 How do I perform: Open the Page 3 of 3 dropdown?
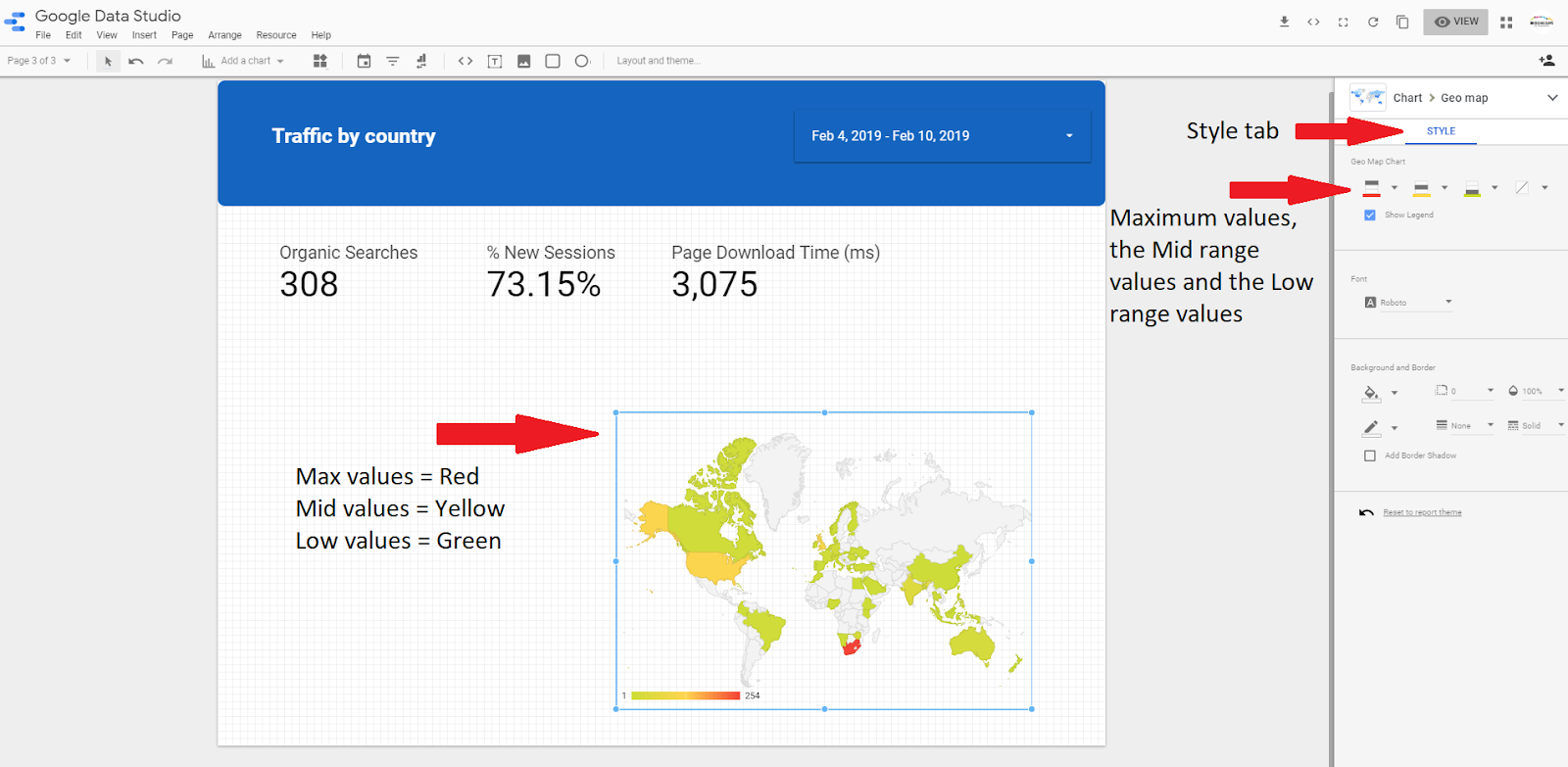[x=39, y=61]
